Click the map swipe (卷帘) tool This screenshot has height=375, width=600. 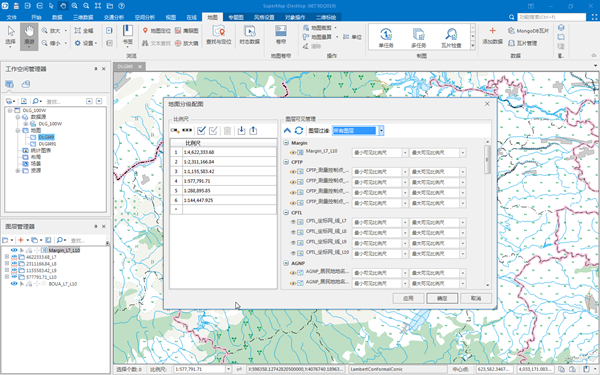[281, 35]
